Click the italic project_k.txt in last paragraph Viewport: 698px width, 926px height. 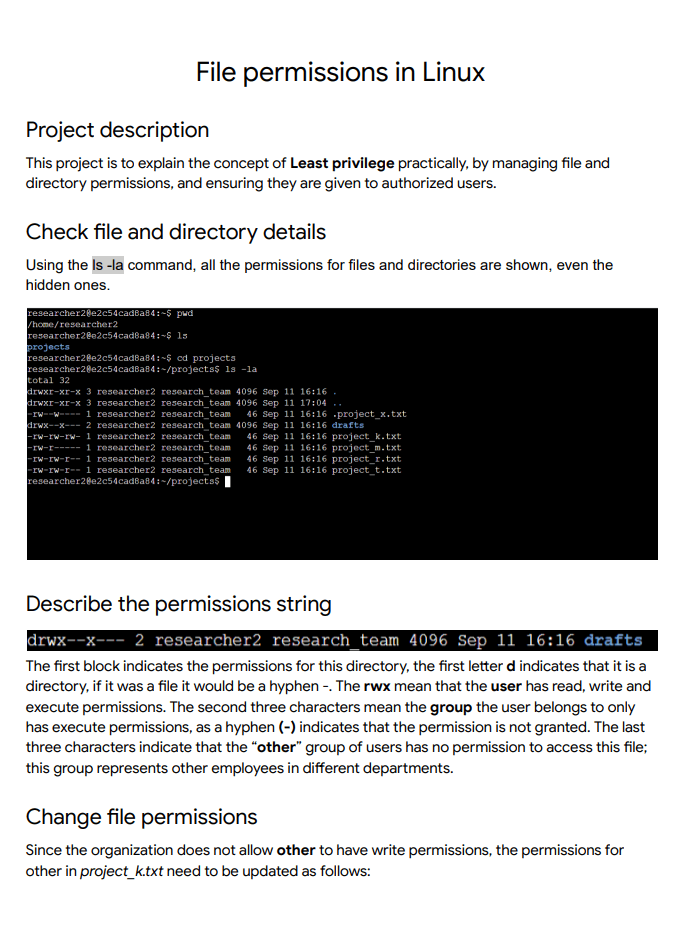(121, 871)
